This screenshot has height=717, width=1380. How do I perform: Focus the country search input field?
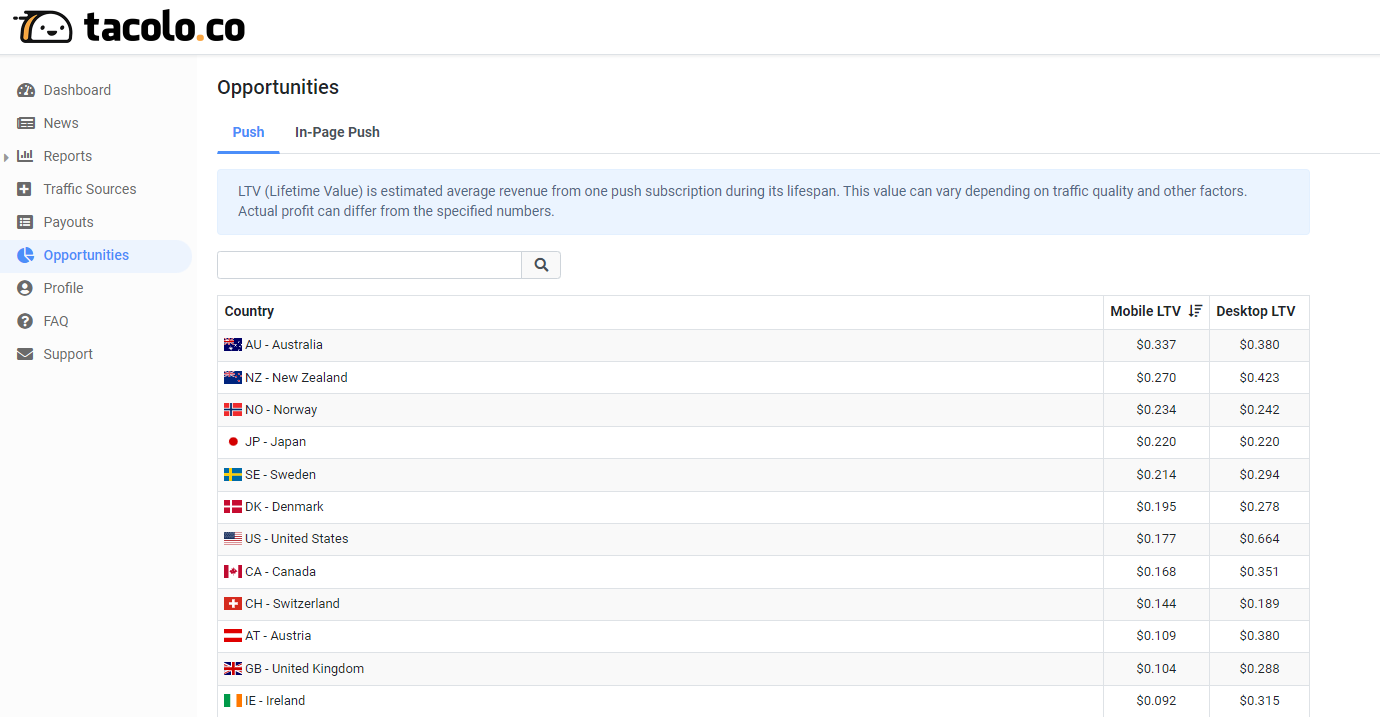pos(369,265)
